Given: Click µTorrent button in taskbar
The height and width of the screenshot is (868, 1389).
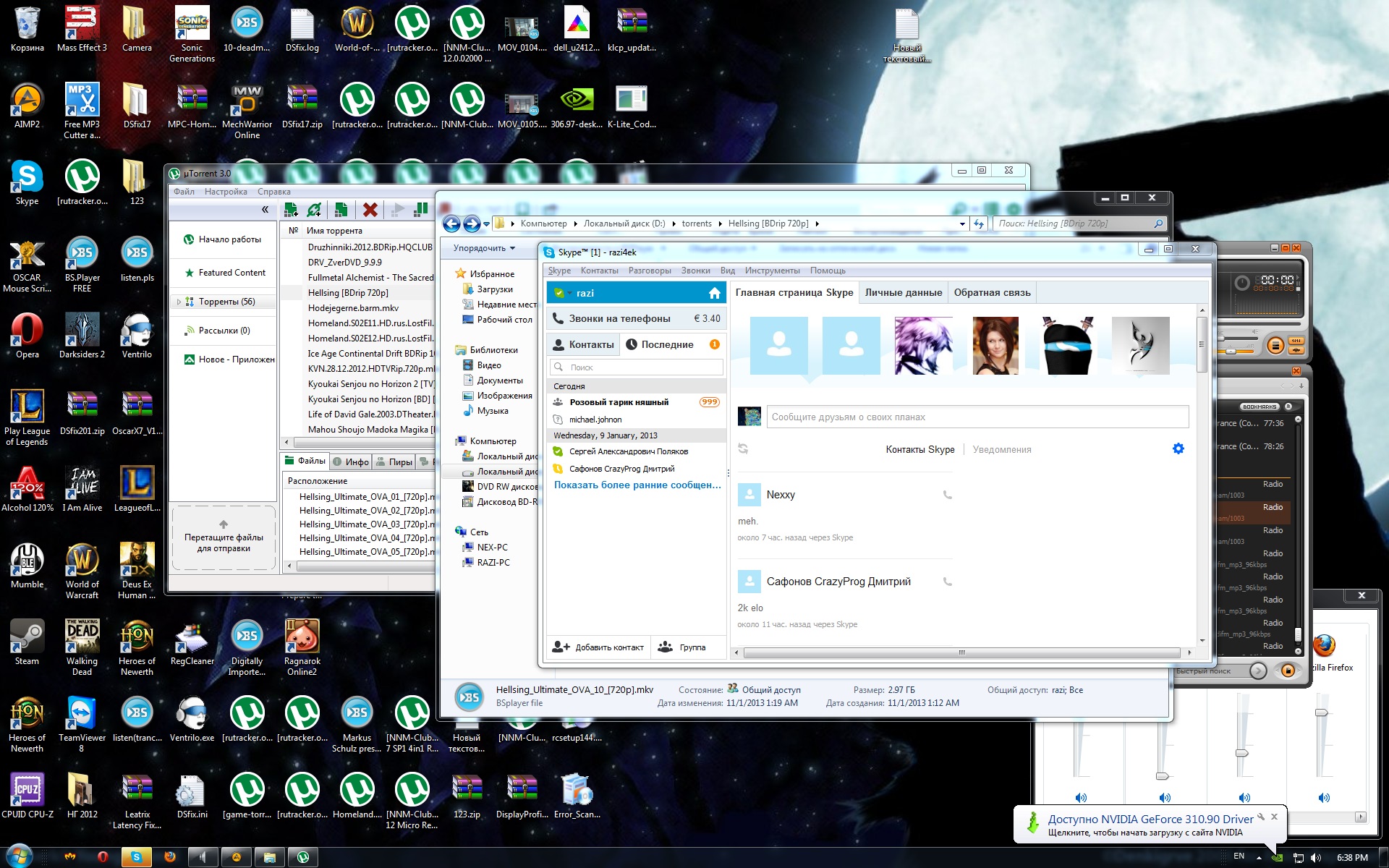Looking at the screenshot, I should 303,857.
